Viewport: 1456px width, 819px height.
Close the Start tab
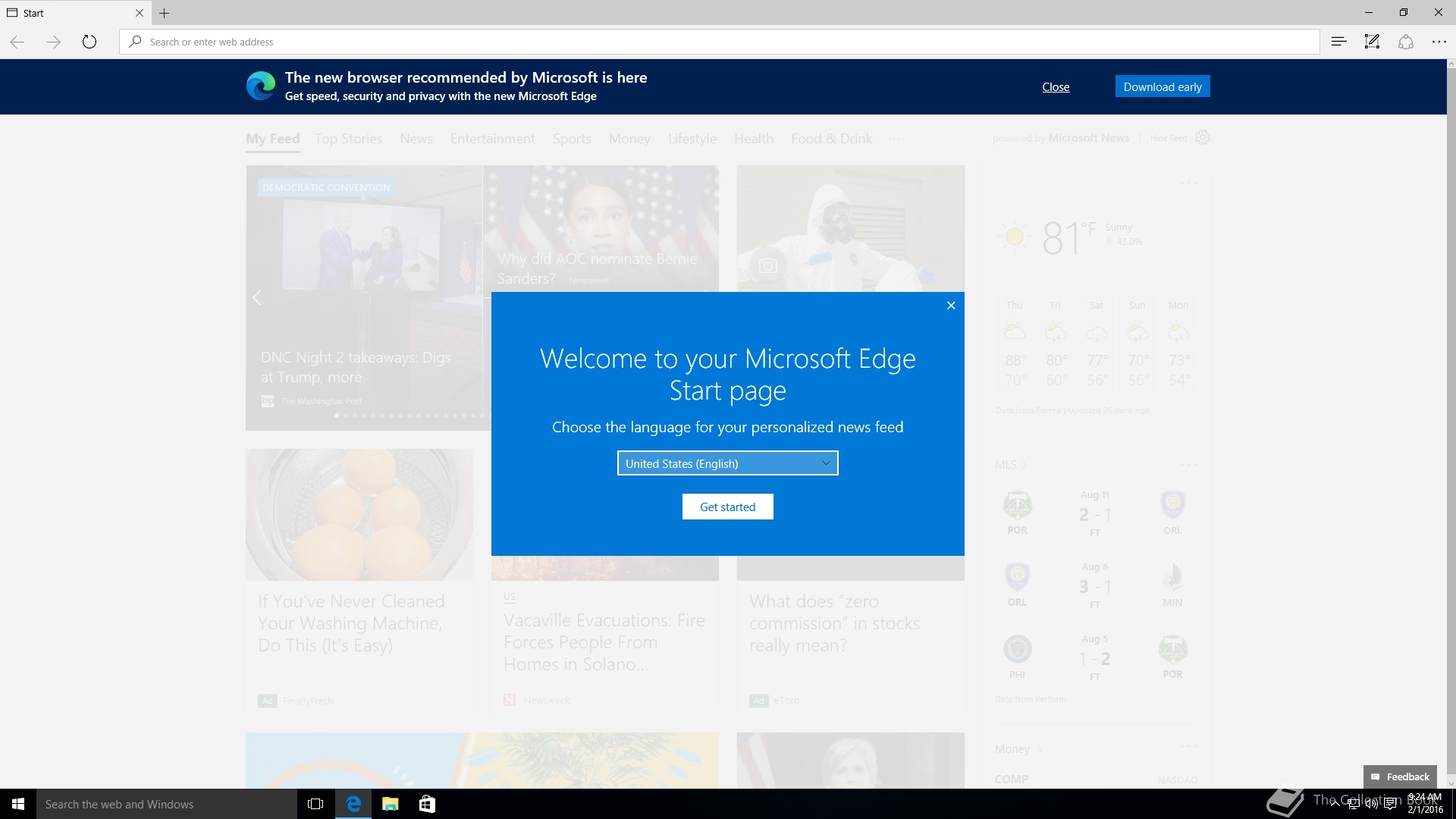[139, 13]
